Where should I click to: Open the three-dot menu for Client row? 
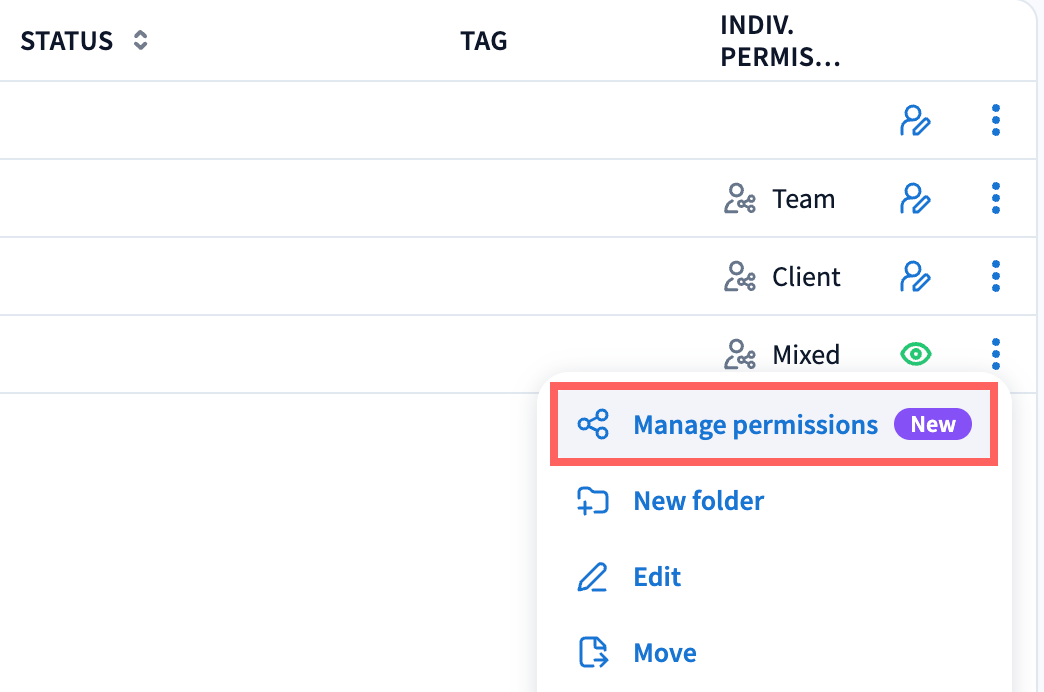995,276
